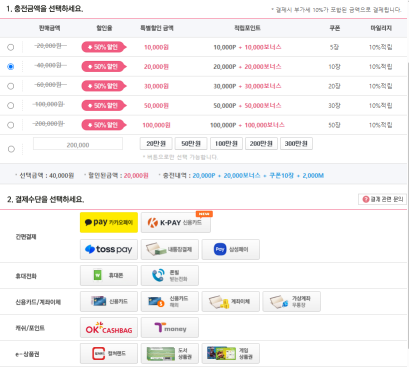
Task: Choose 컬쳐랜드 gift certificate payment
Action: 109,353
